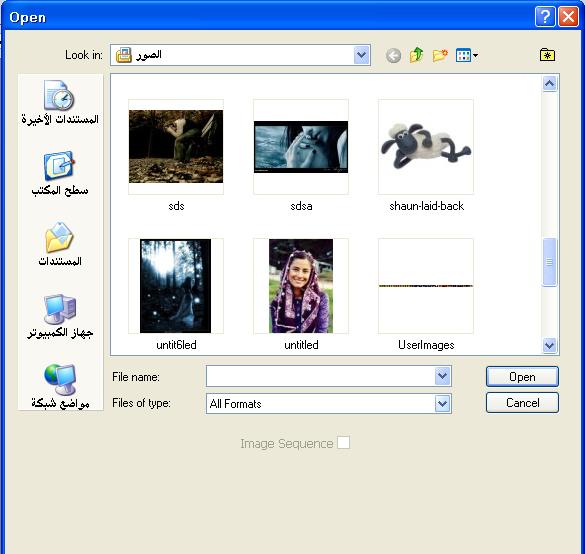Select the untitled portrait thumbnail
This screenshot has height=554, width=585.
pos(301,286)
